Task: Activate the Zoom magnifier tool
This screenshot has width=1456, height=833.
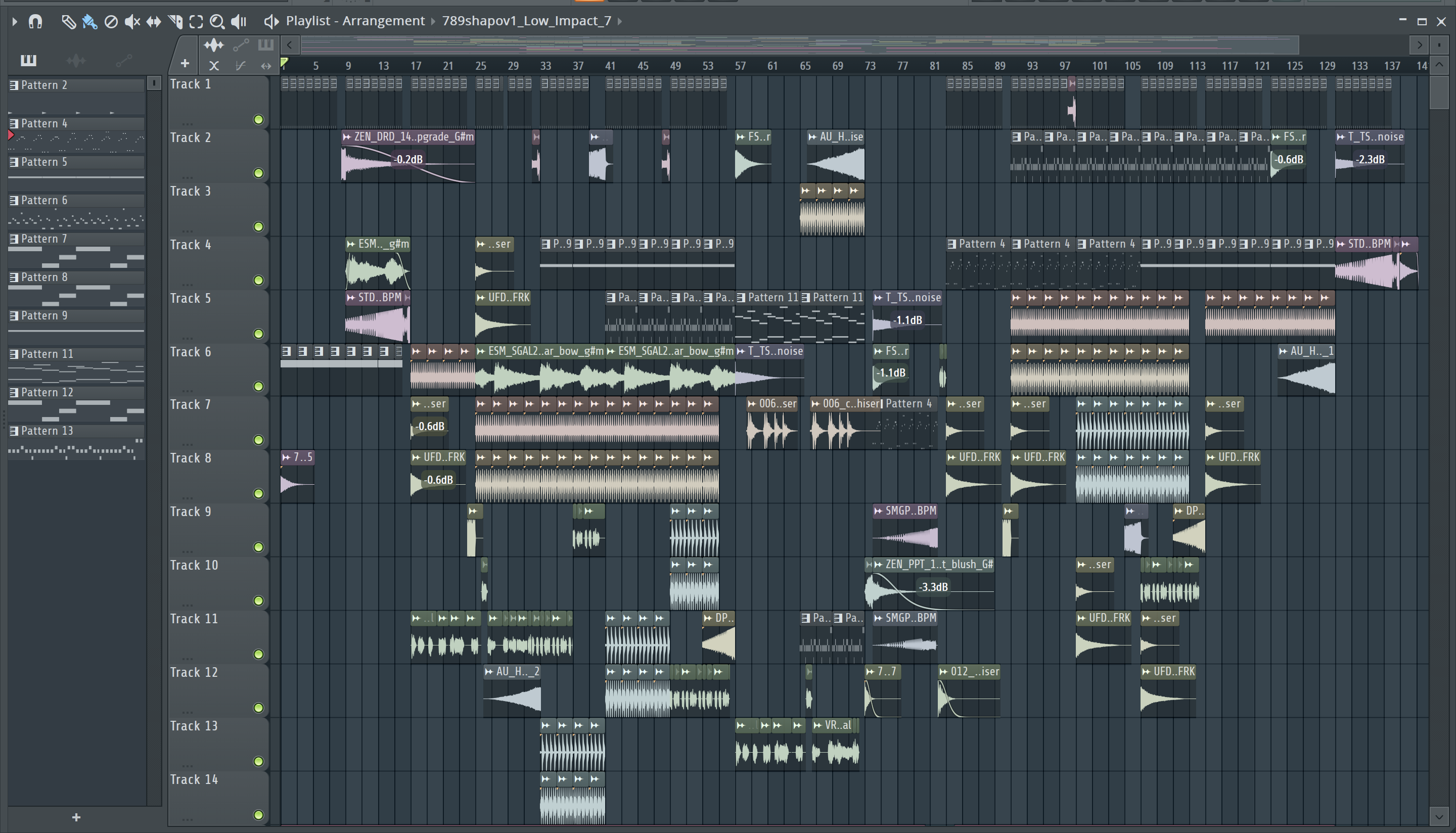Action: point(217,22)
